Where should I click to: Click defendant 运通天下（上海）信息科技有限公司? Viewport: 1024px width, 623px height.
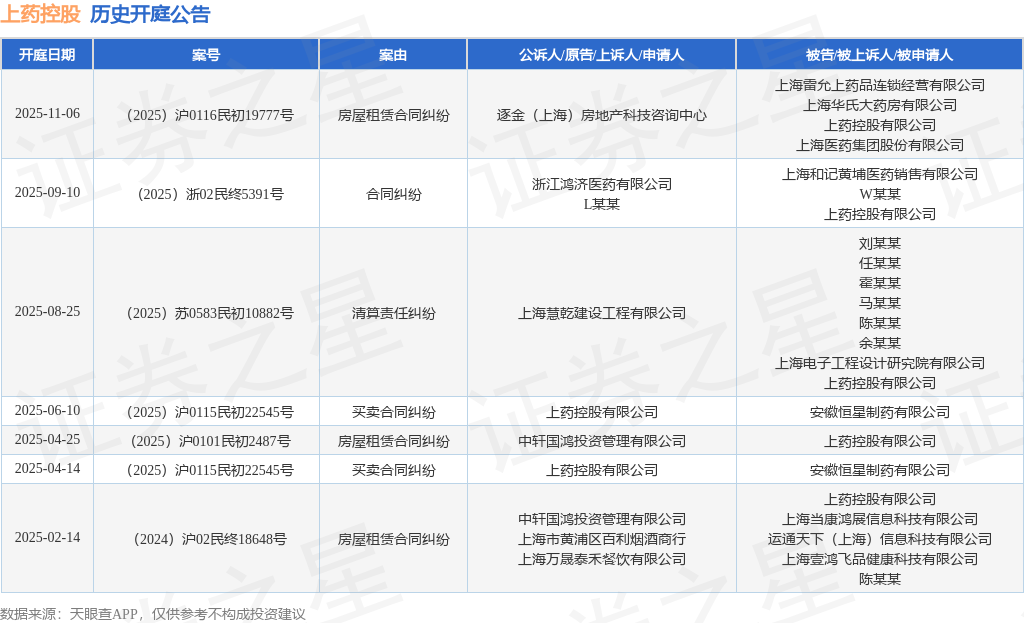pos(880,539)
